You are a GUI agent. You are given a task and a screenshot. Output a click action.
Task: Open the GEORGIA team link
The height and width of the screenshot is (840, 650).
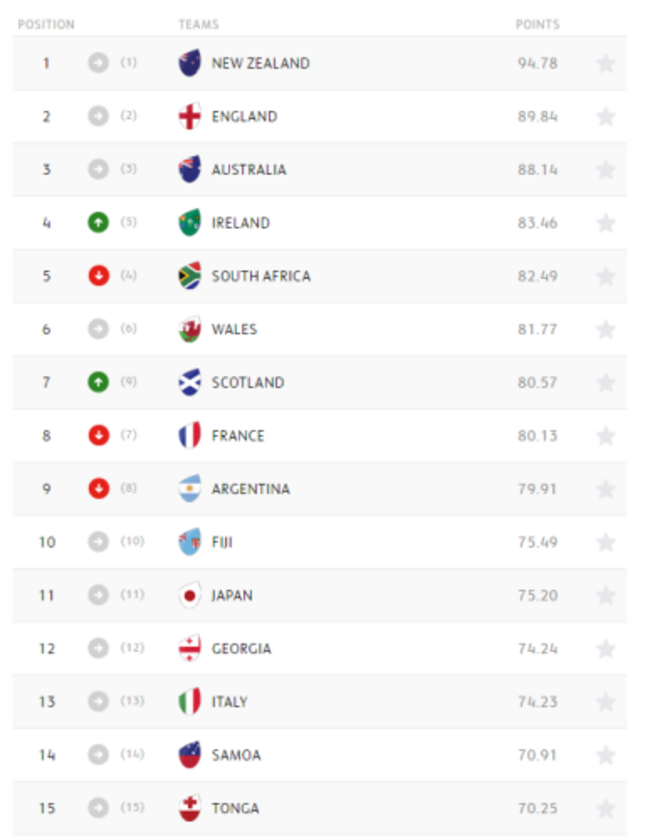coord(241,648)
